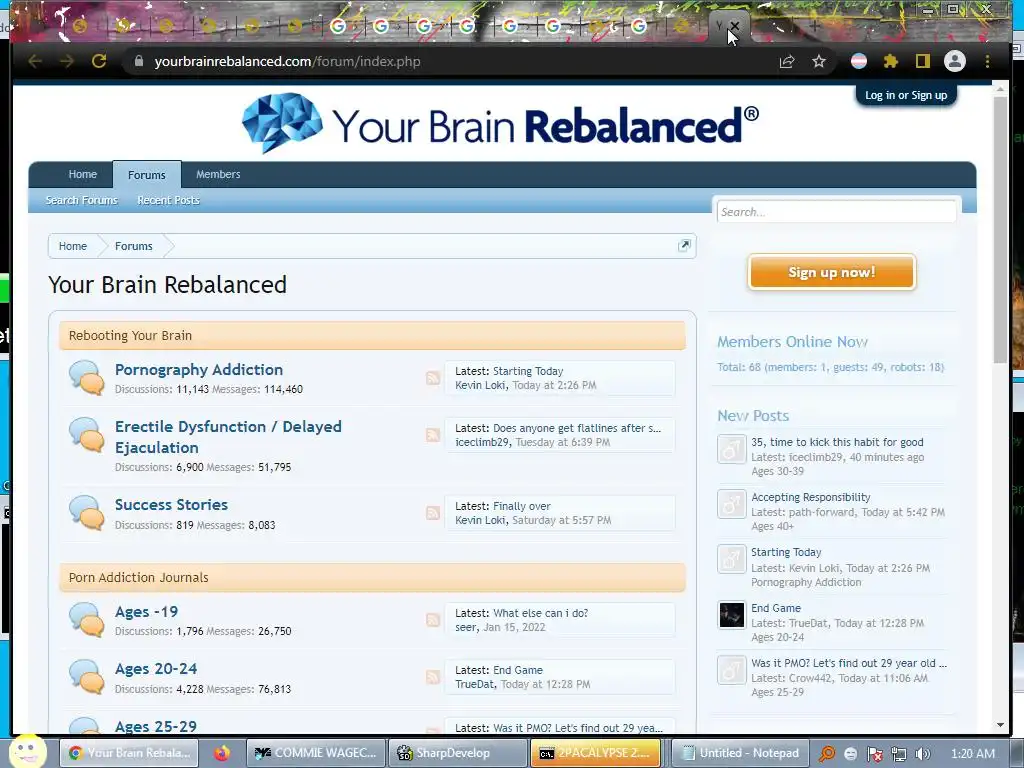This screenshot has height=768, width=1024.
Task: Click user iceclimb29 in Erectile Dysfunction row
Action: pos(482,442)
